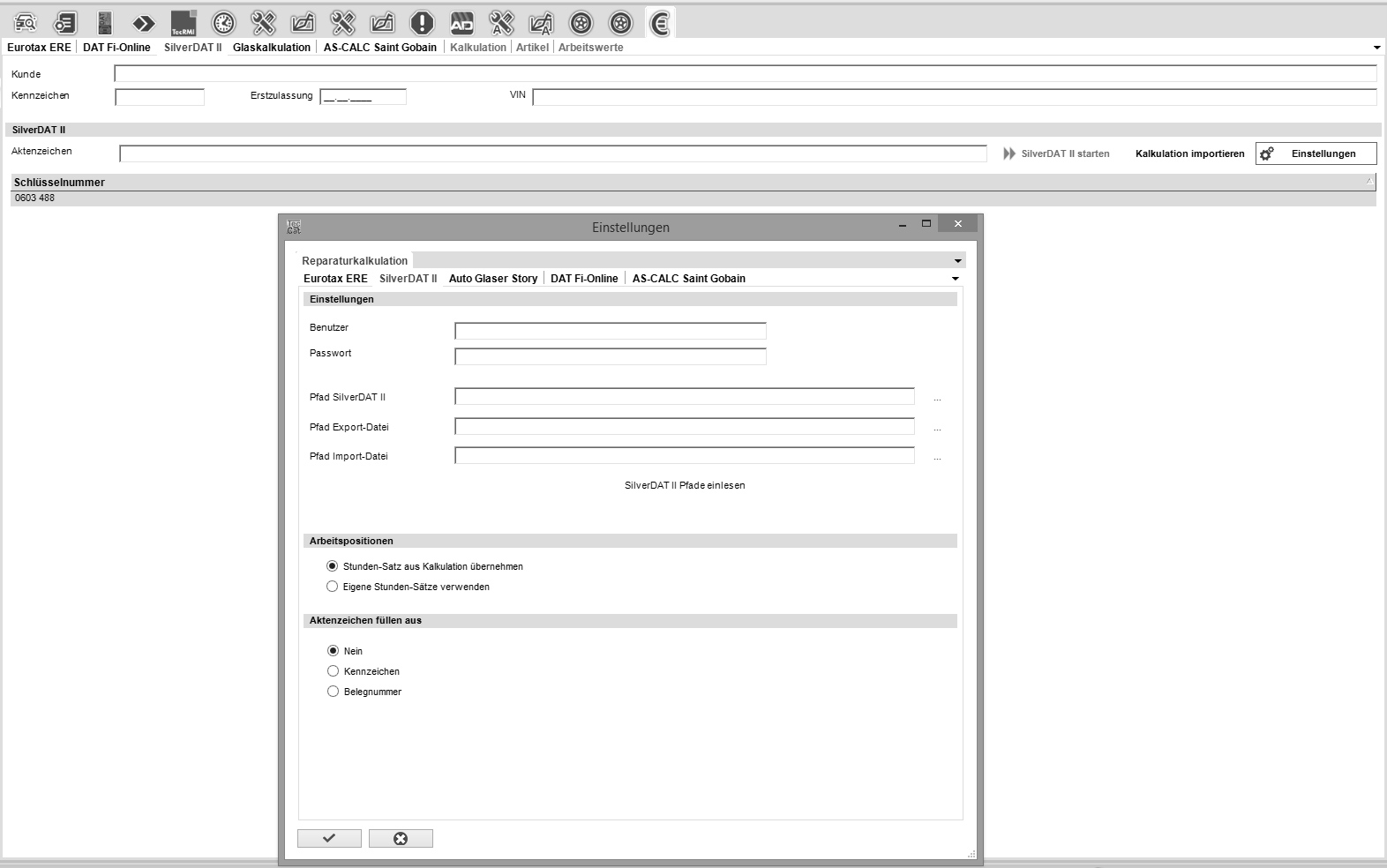Browse for Pfad Import-Datei via ellipsis
This screenshot has width=1387, height=868.
937,457
